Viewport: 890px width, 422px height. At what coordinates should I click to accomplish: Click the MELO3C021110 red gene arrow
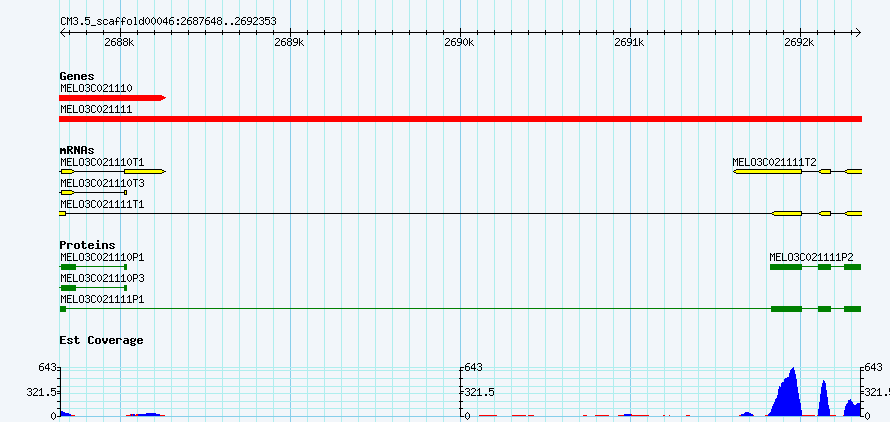point(112,98)
